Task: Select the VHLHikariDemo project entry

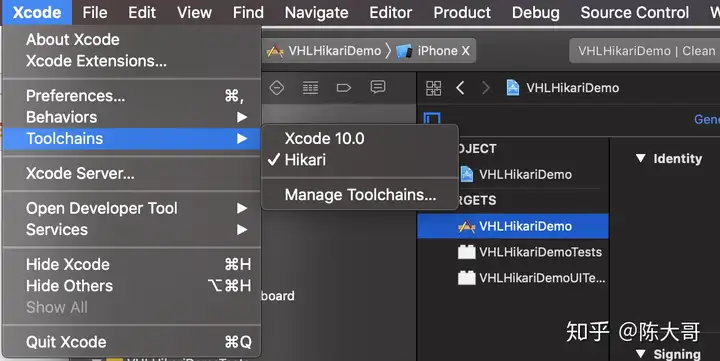Action: (515, 175)
